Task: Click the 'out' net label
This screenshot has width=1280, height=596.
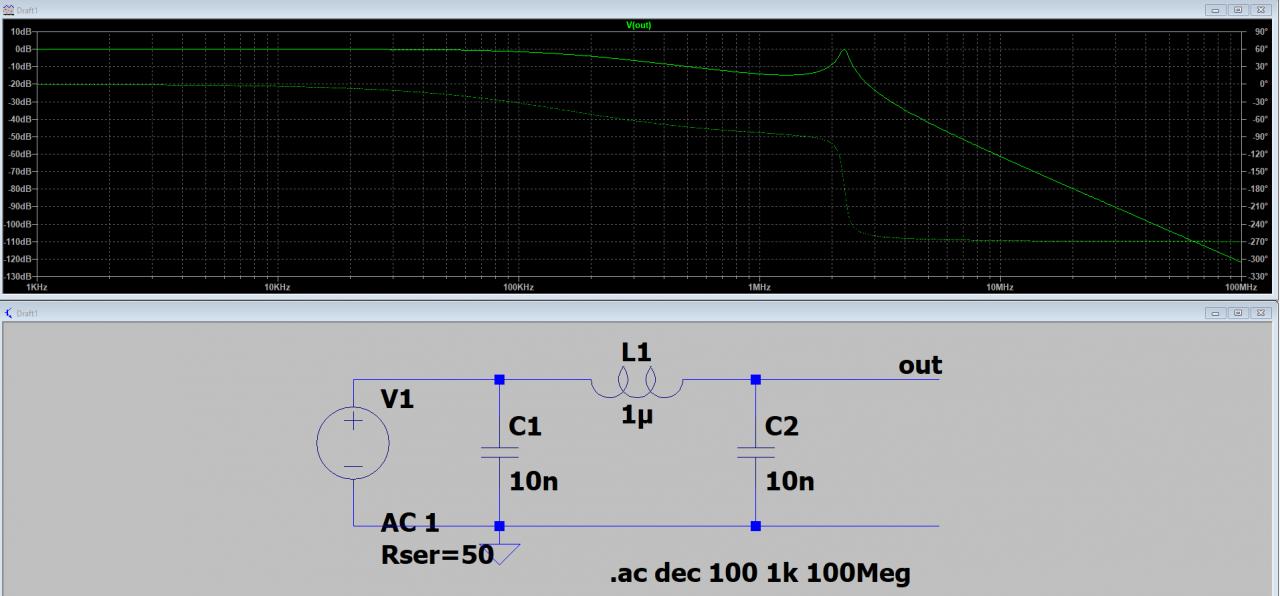Action: pos(920,365)
